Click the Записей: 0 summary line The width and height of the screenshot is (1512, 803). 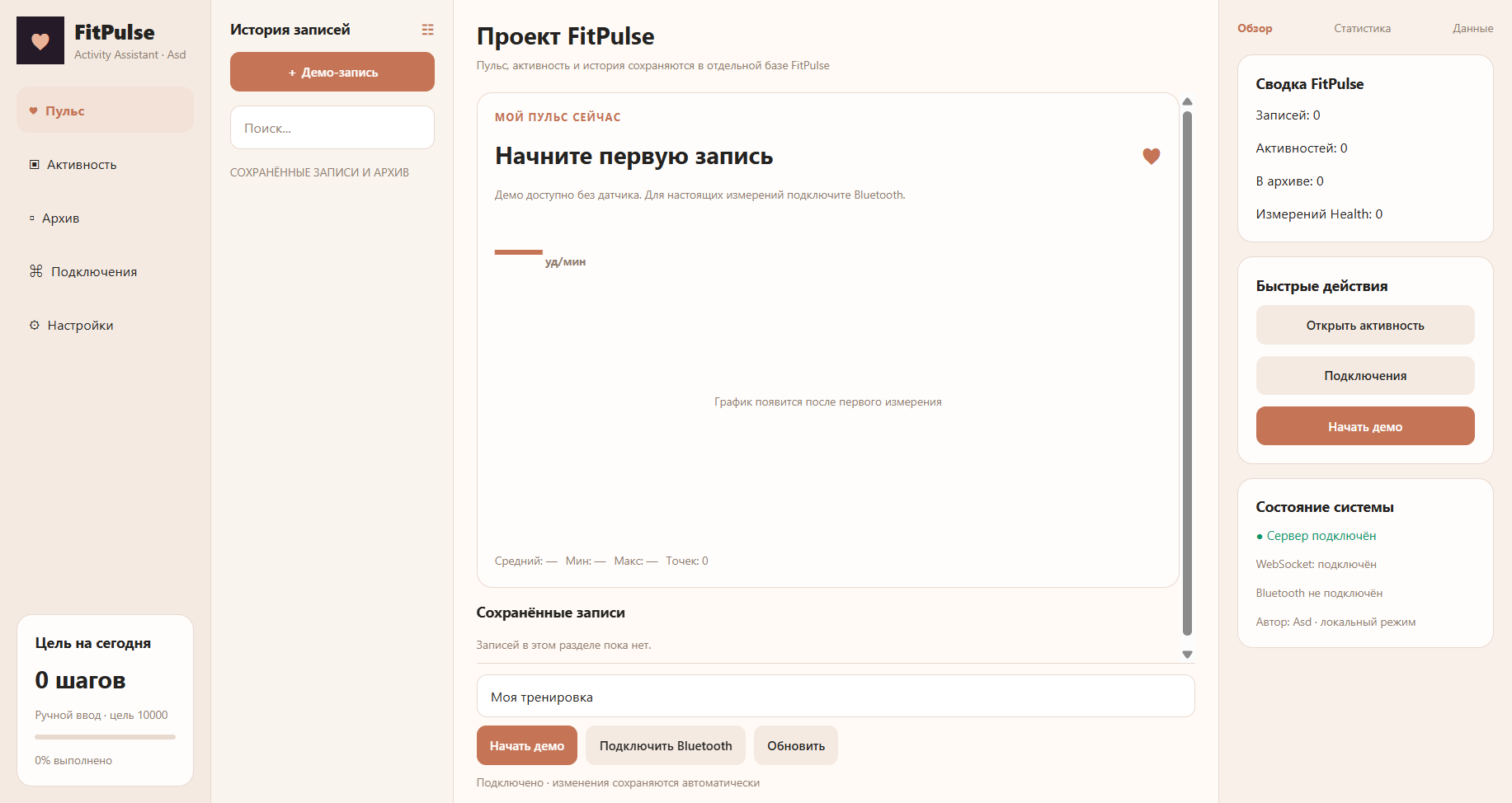(x=1288, y=115)
